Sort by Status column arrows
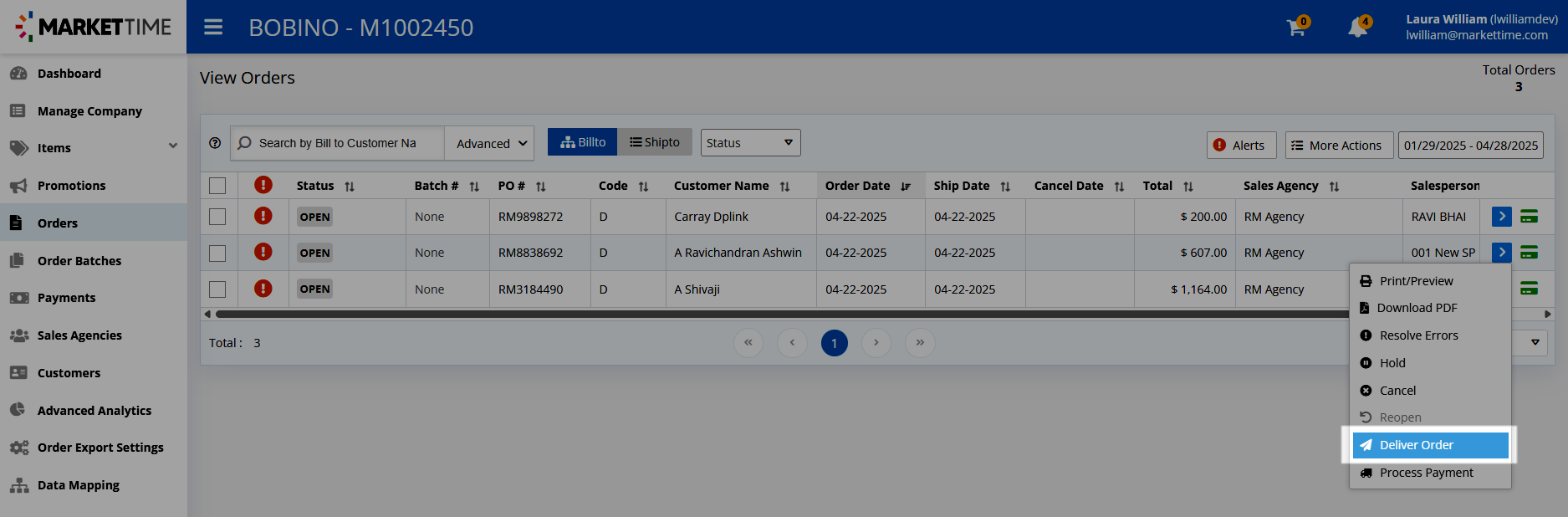Image resolution: width=1568 pixels, height=517 pixels. pos(350,187)
